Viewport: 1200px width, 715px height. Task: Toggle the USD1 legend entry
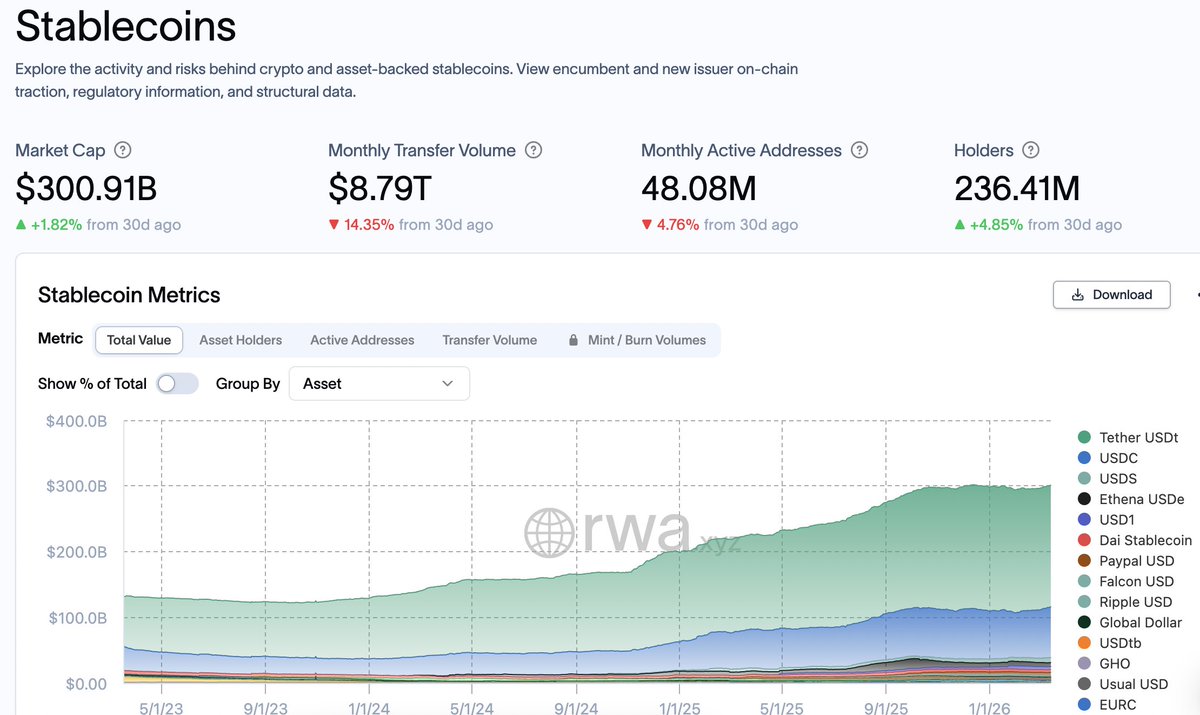point(1106,520)
